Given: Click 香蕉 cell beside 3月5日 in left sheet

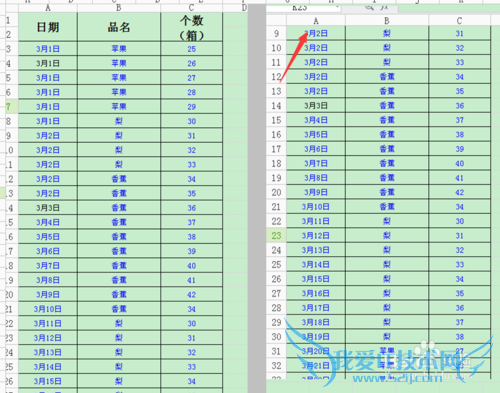Looking at the screenshot, I should 119,237.
